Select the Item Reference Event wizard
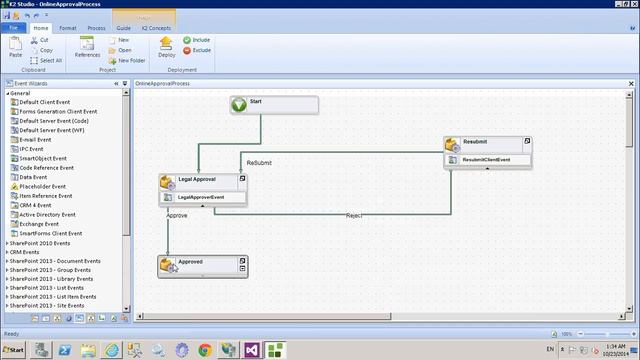Screen dimensions: 640x360 click(x=41, y=196)
